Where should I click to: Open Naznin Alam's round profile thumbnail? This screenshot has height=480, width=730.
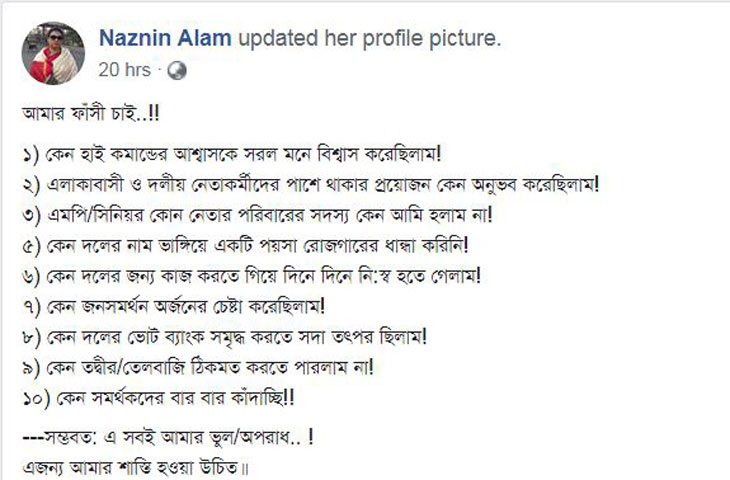point(53,53)
